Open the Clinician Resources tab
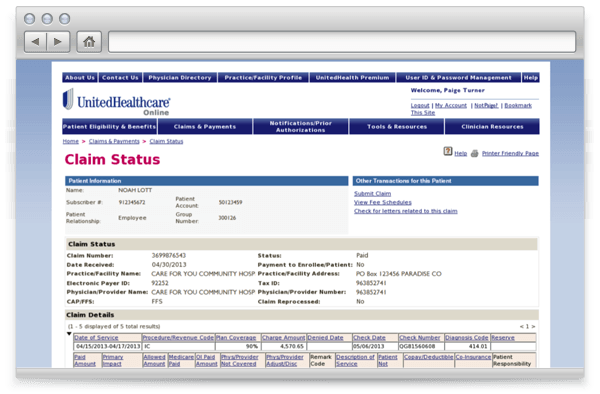 click(x=492, y=127)
